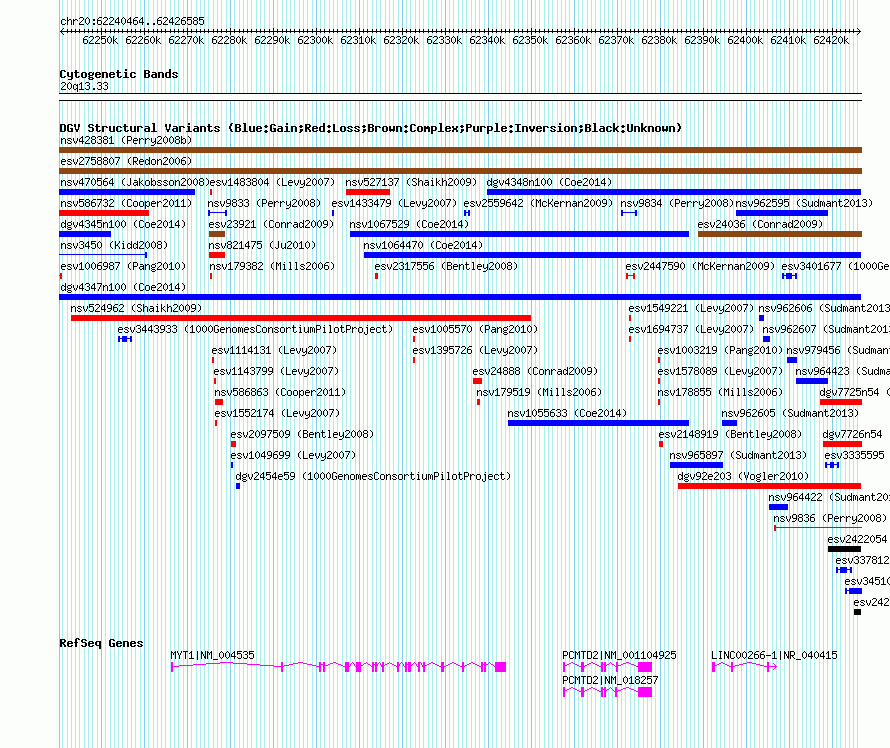The image size is (890, 748).
Task: Click esv1114131 (Levy2007) label
Action: (274, 350)
